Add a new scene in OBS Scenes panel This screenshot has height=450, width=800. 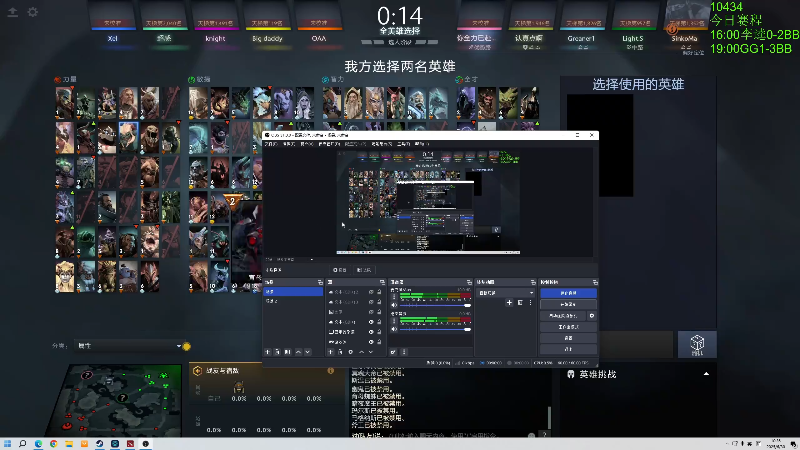pyautogui.click(x=268, y=352)
